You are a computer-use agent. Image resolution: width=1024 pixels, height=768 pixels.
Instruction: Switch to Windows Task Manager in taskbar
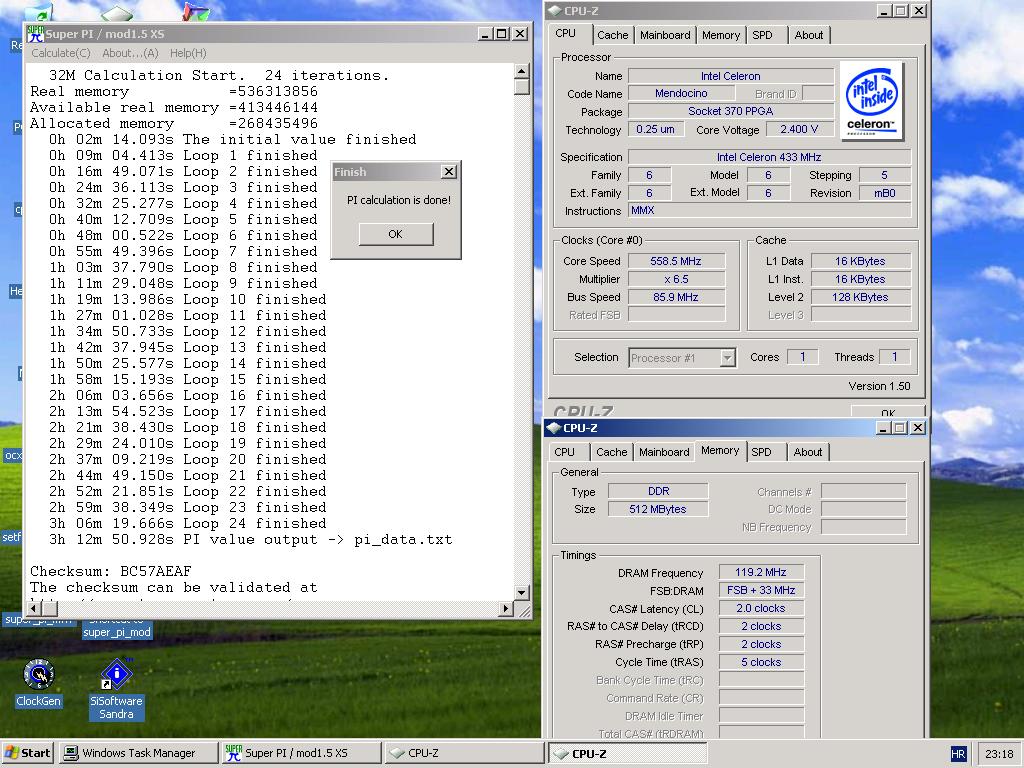(x=138, y=753)
